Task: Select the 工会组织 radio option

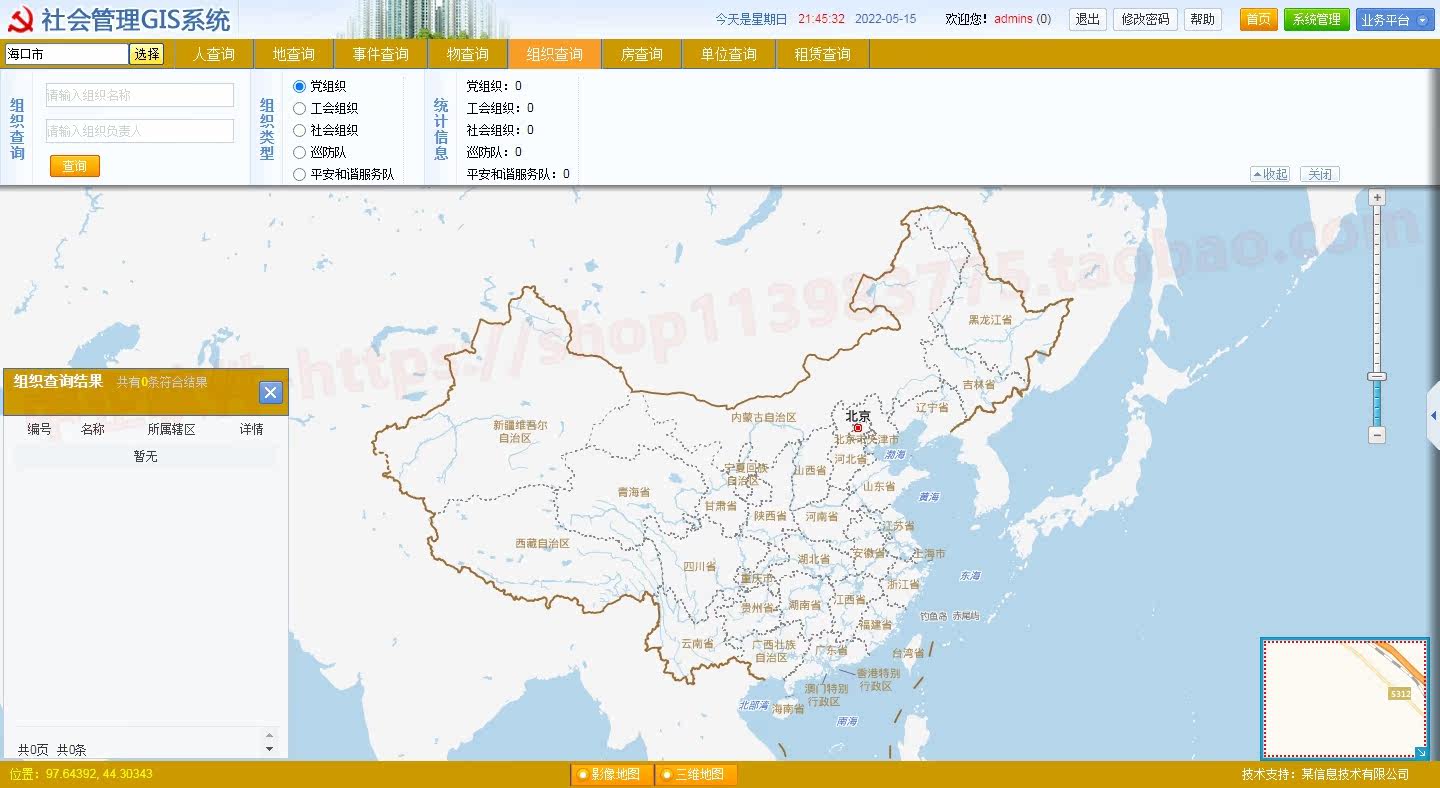Action: pos(299,108)
